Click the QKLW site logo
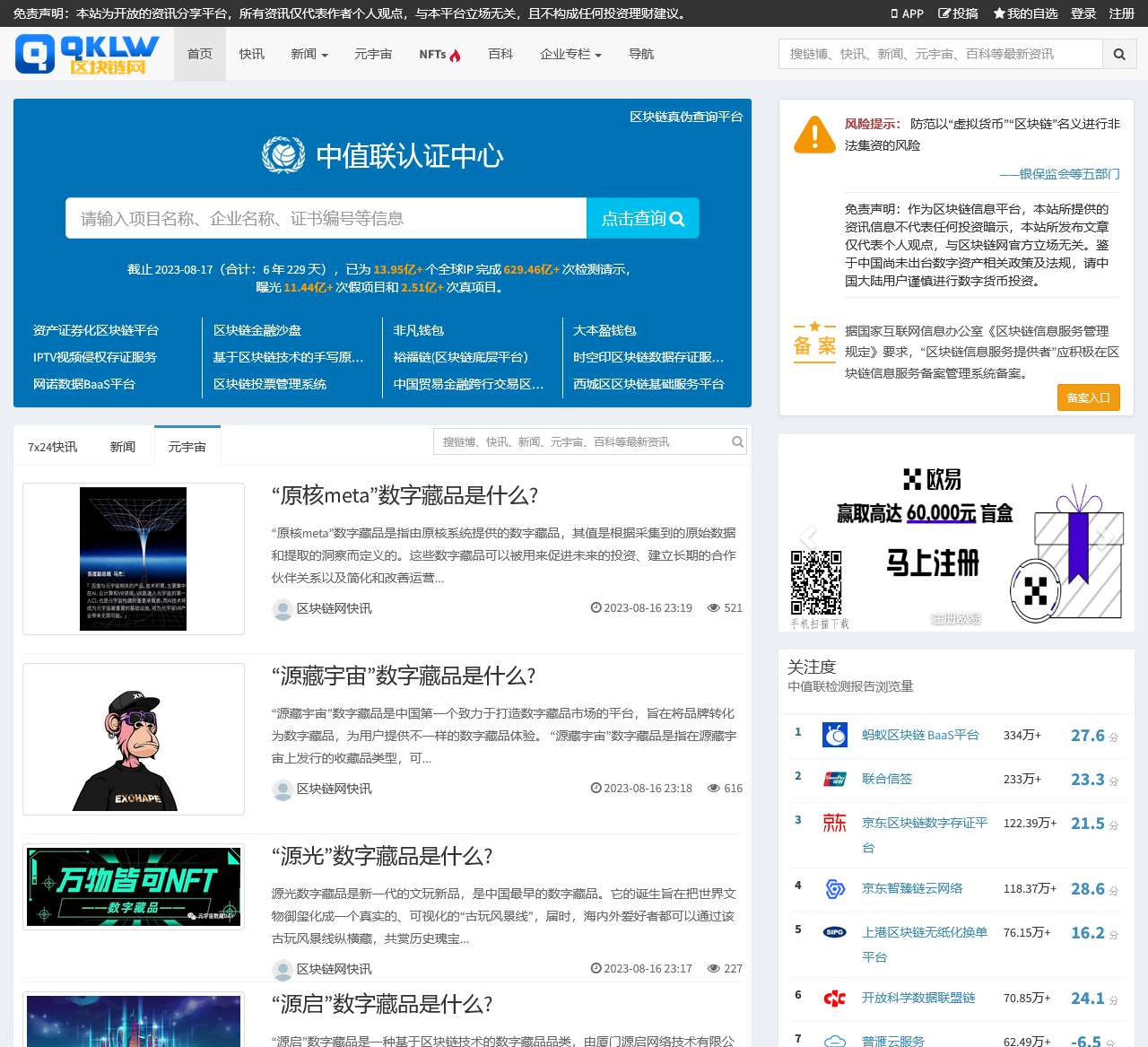Image resolution: width=1148 pixels, height=1047 pixels. click(x=87, y=54)
